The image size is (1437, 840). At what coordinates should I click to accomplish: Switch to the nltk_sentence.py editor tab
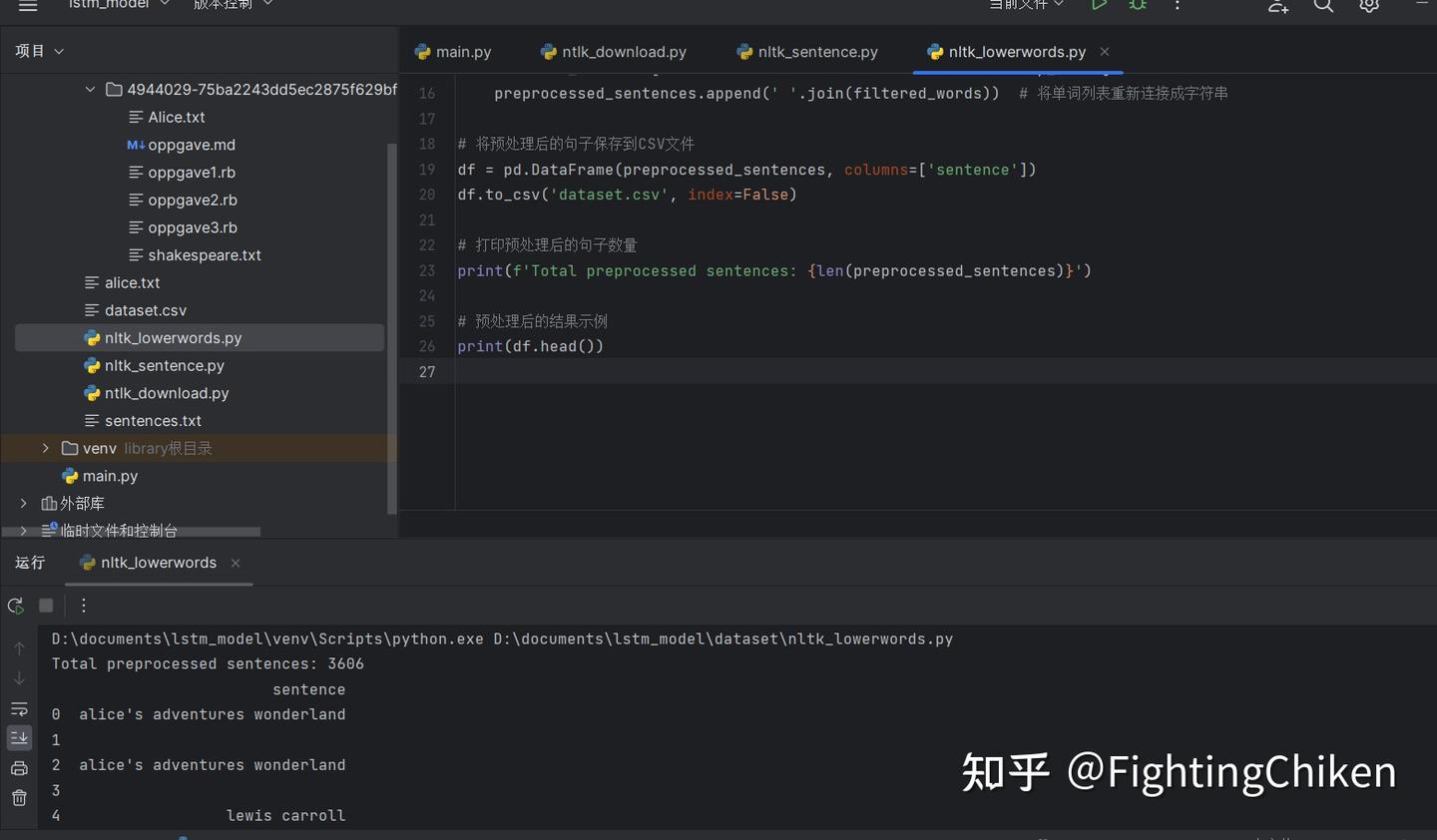tap(807, 52)
